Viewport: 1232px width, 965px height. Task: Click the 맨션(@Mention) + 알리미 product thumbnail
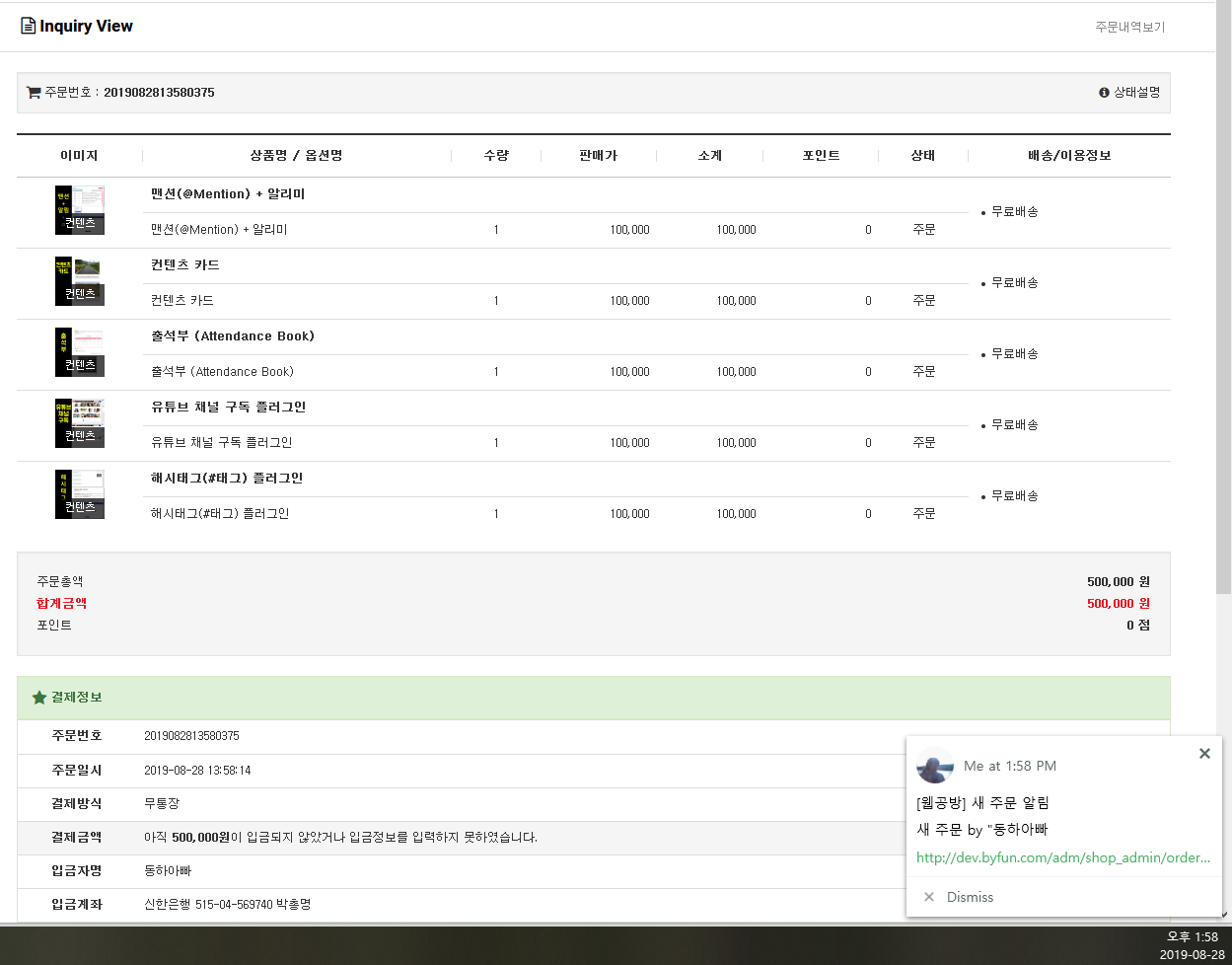pos(79,209)
